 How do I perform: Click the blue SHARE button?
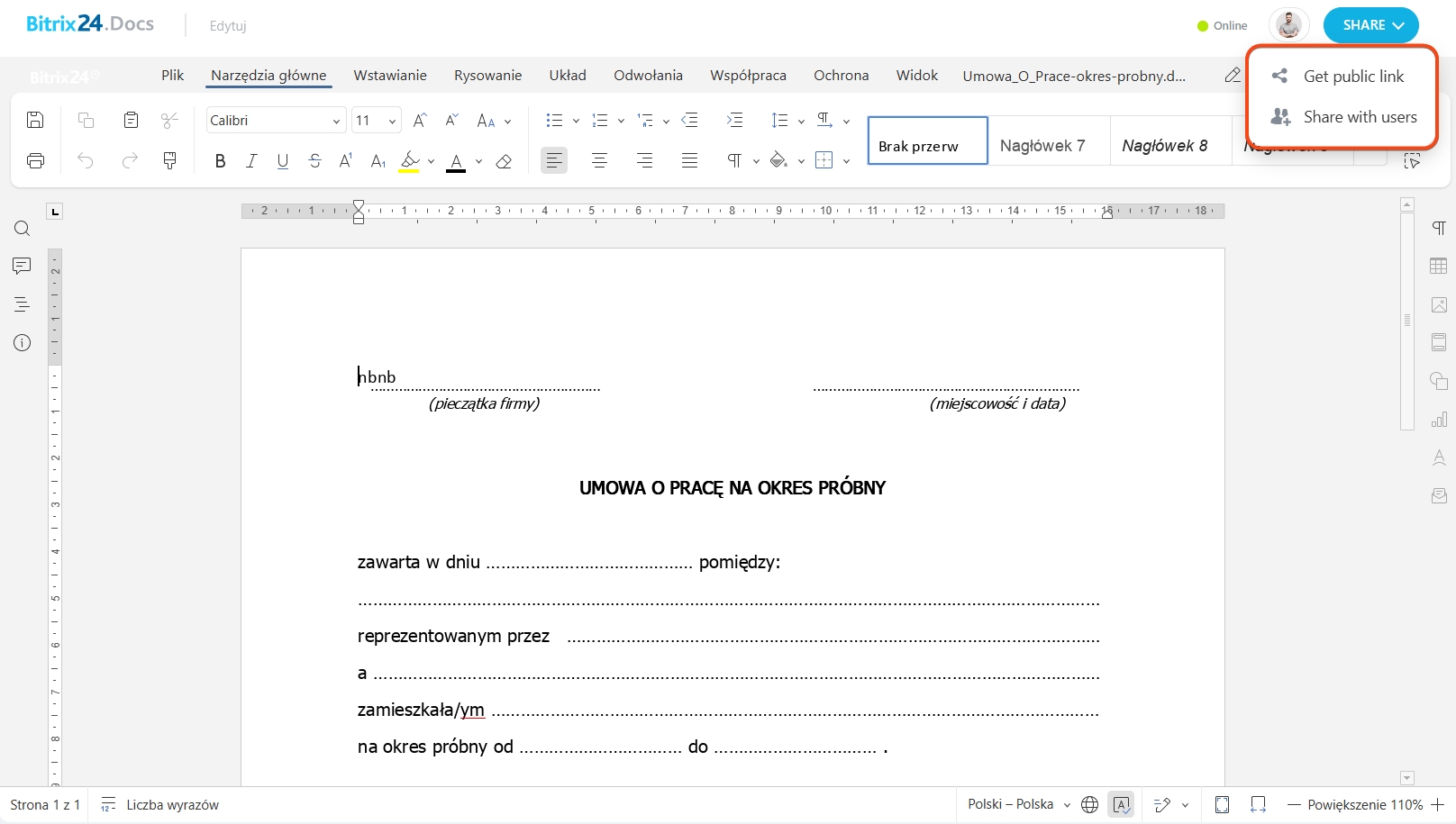[x=1370, y=25]
